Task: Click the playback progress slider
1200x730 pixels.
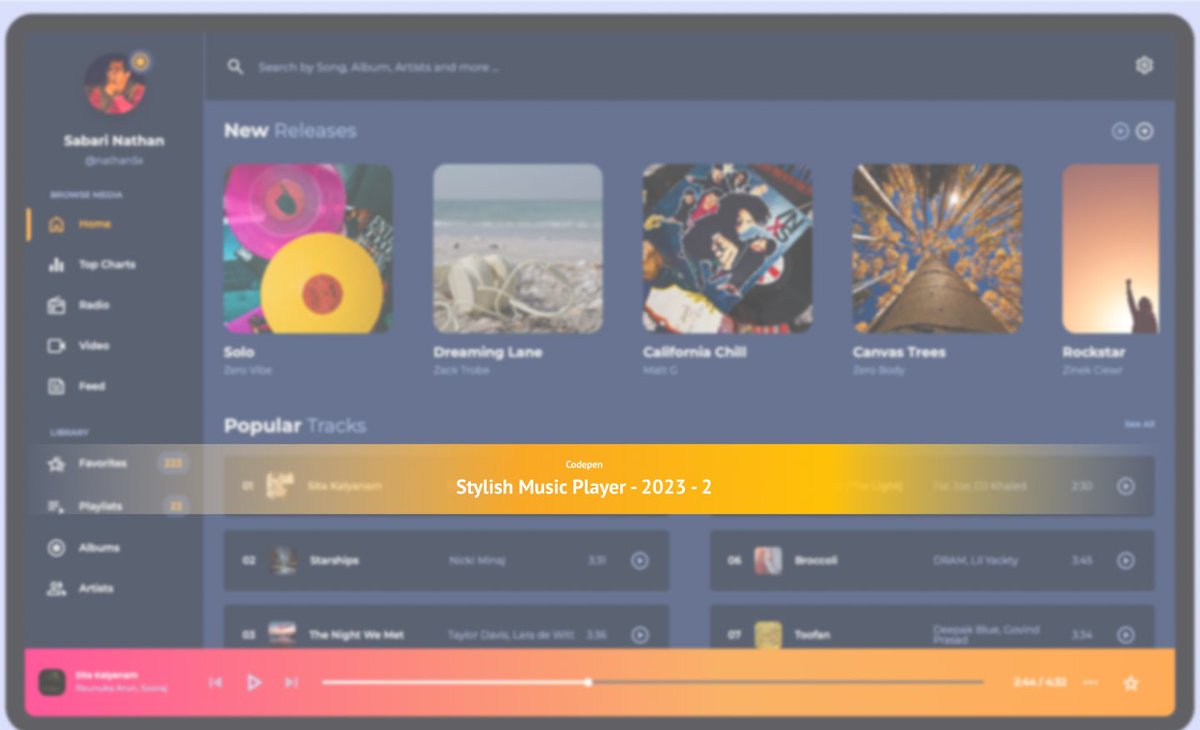Action: pyautogui.click(x=652, y=683)
